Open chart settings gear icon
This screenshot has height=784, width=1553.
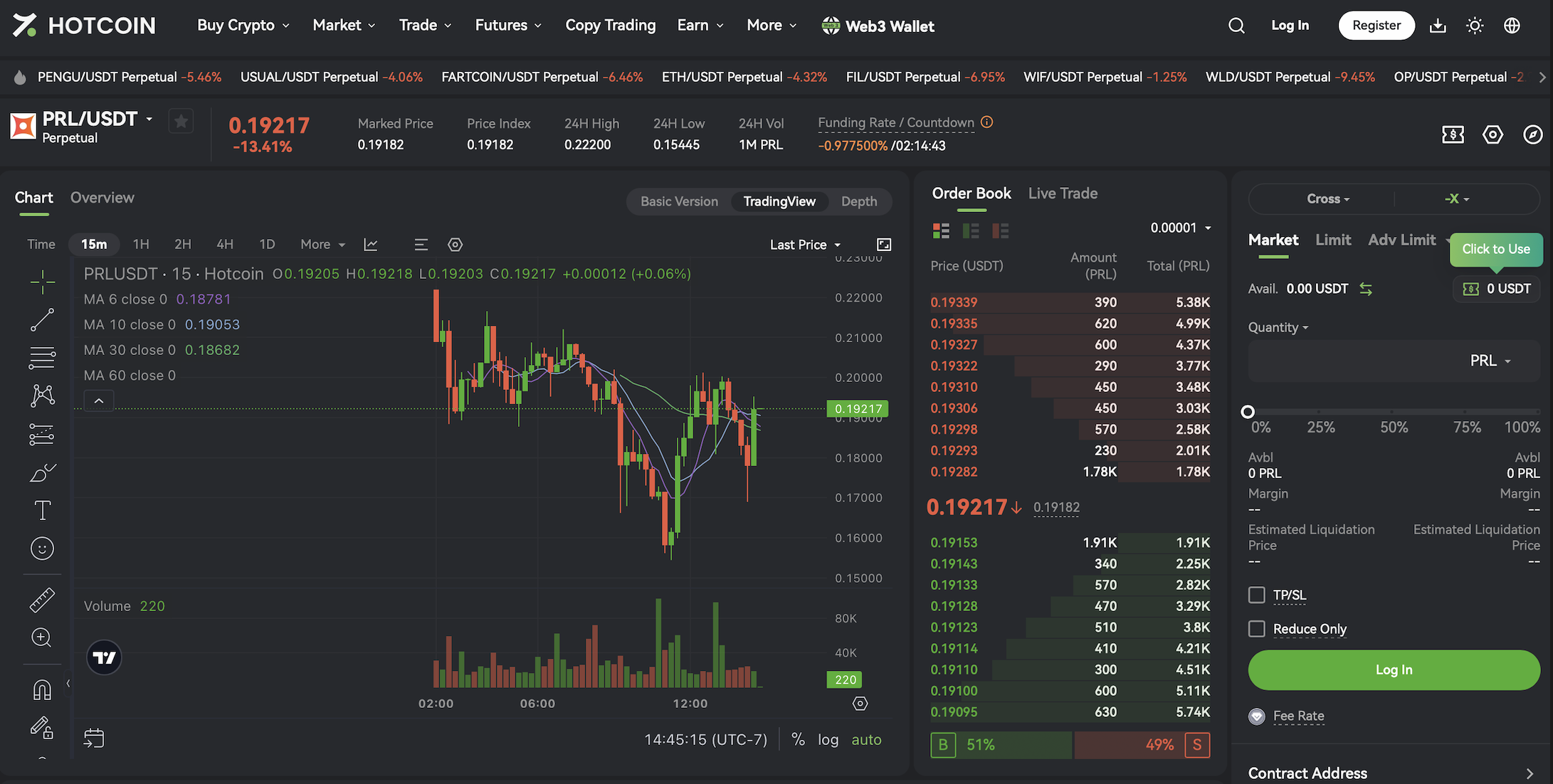coord(456,245)
